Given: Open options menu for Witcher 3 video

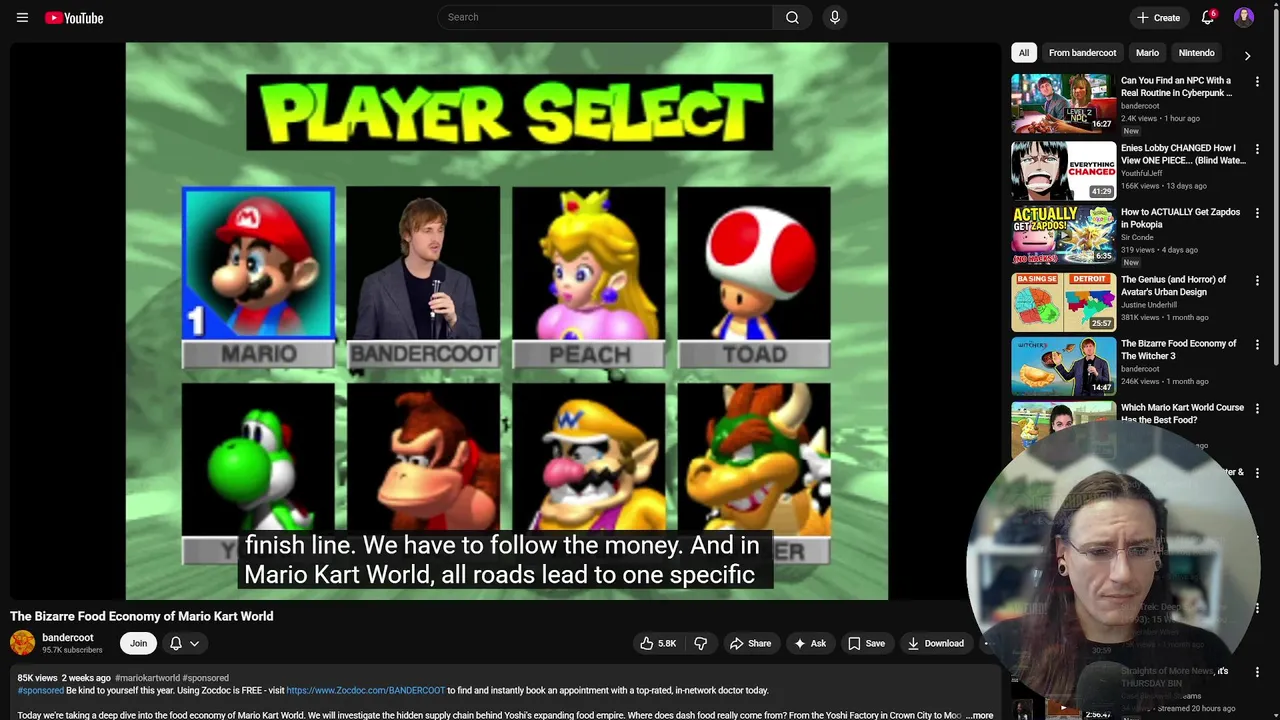Looking at the screenshot, I should click(1257, 345).
